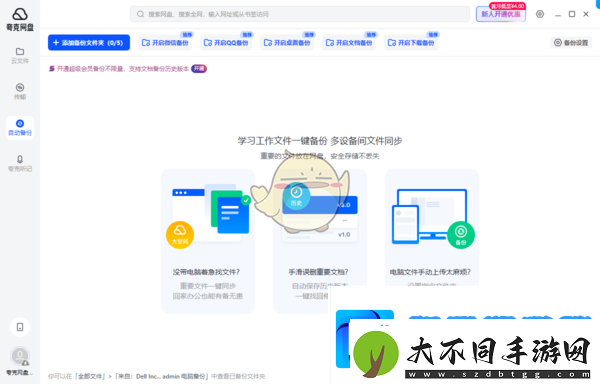Enable 开启桌面备份 desktop backup
The height and width of the screenshot is (384, 600).
point(287,42)
